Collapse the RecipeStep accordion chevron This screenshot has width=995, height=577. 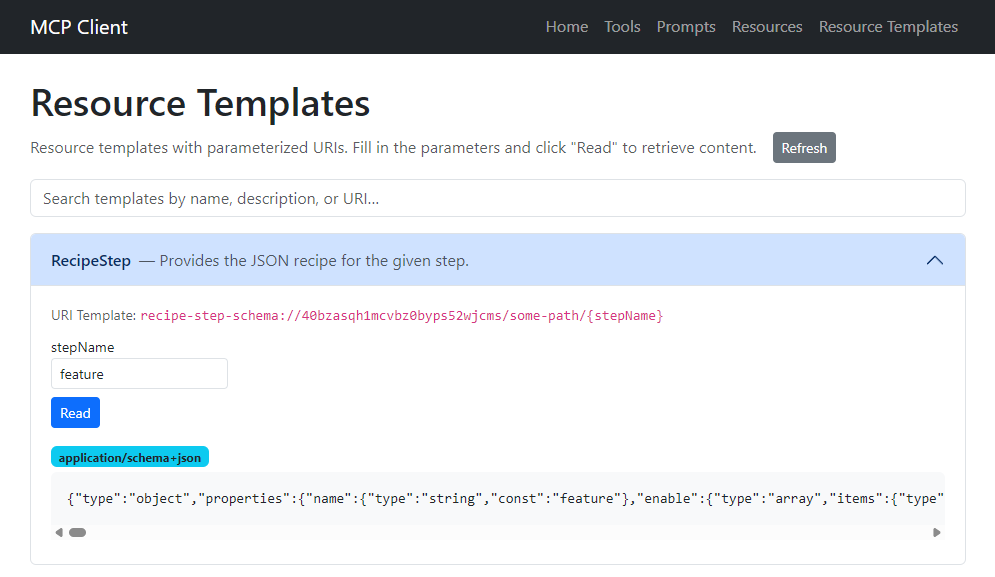click(935, 260)
